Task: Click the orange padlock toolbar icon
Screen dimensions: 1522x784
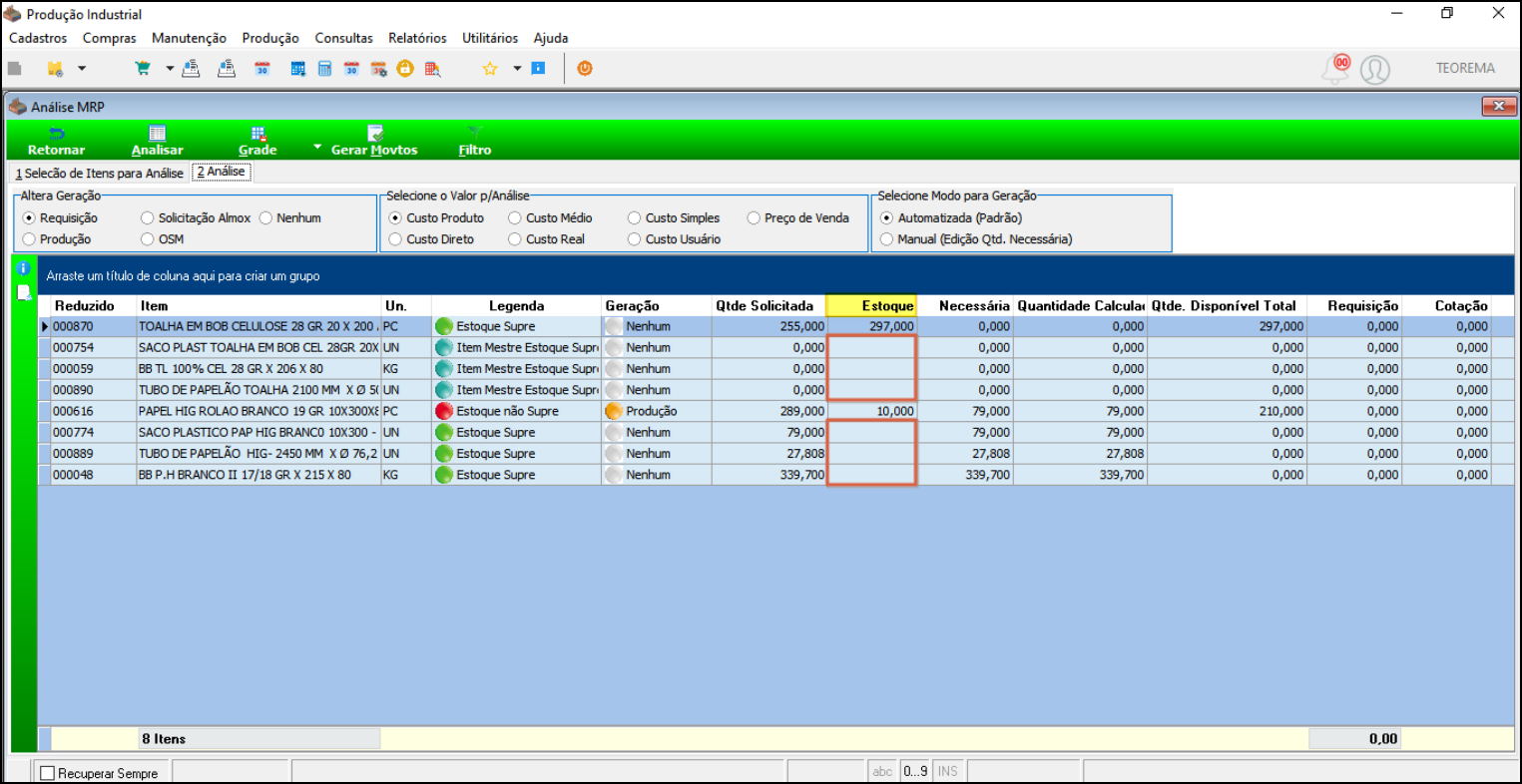Action: 405,69
